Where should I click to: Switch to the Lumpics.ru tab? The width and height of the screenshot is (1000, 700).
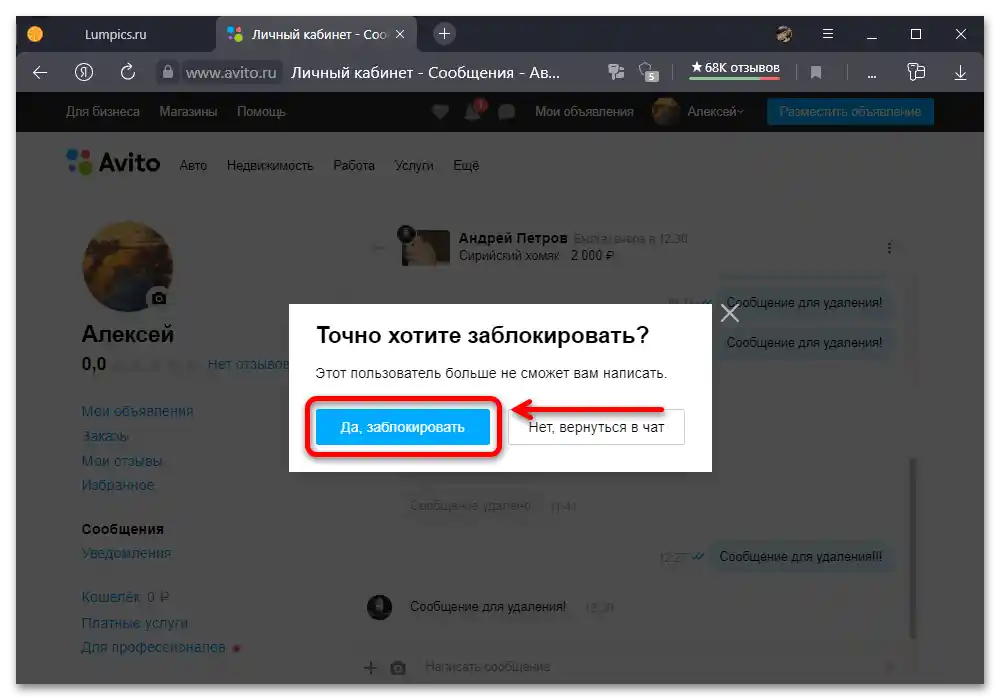pyautogui.click(x=115, y=34)
